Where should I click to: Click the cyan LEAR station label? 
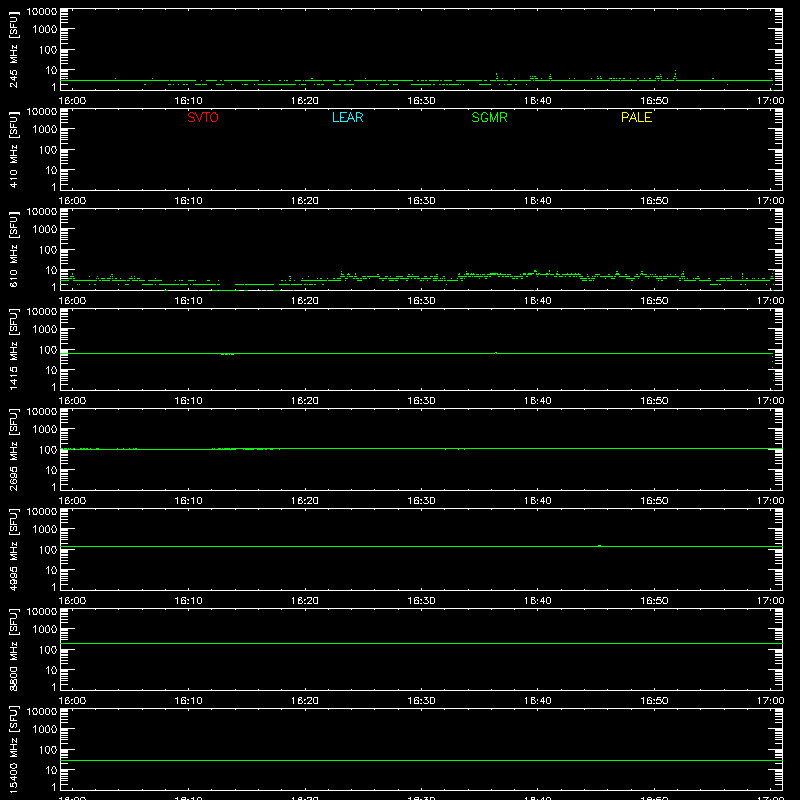[347, 117]
